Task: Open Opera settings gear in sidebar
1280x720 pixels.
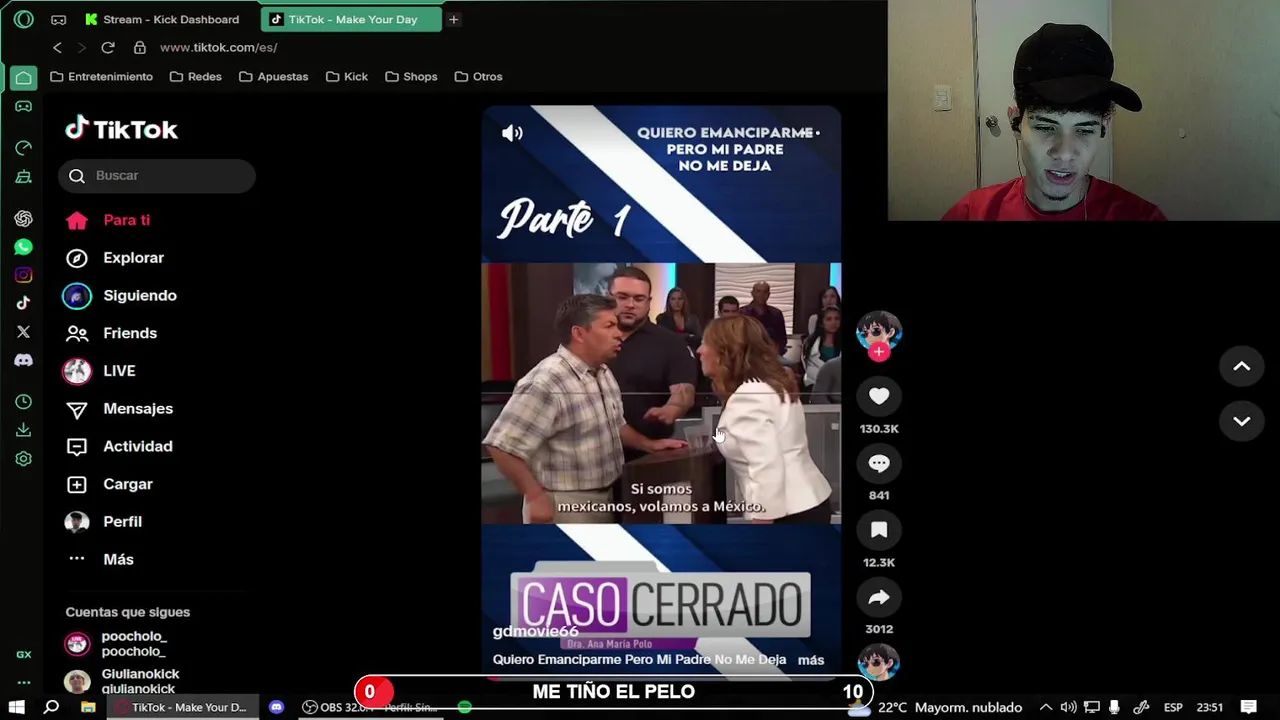Action: (23, 459)
